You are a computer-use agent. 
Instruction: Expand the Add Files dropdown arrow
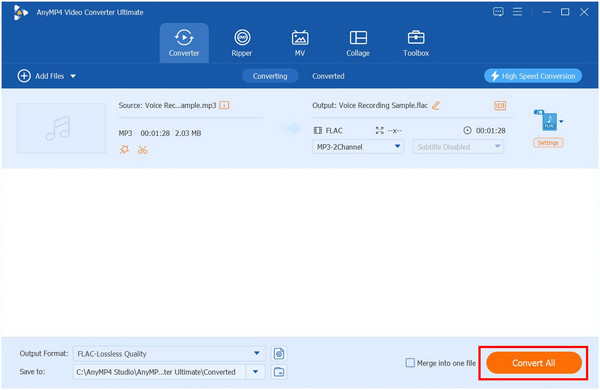(x=73, y=76)
